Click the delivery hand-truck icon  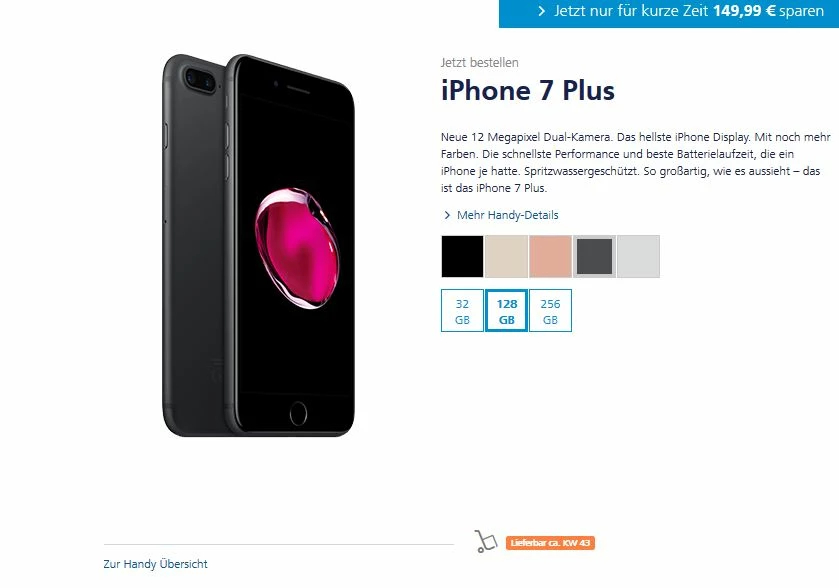pos(485,541)
